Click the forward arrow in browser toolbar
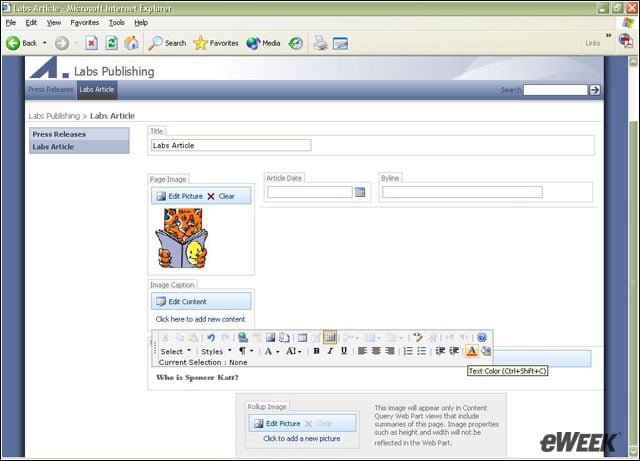This screenshot has width=640, height=461. coord(62,43)
